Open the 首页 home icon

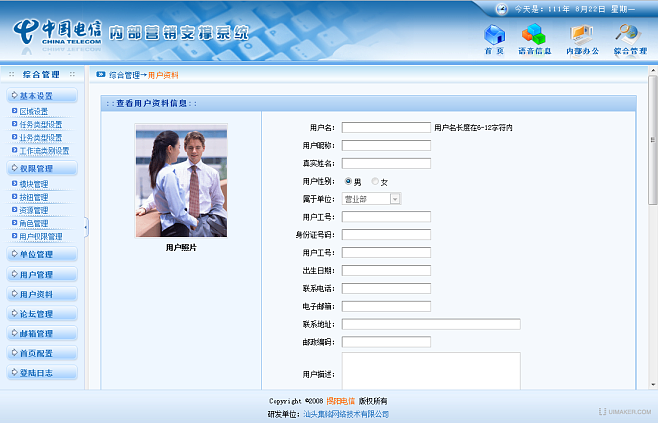pos(494,34)
